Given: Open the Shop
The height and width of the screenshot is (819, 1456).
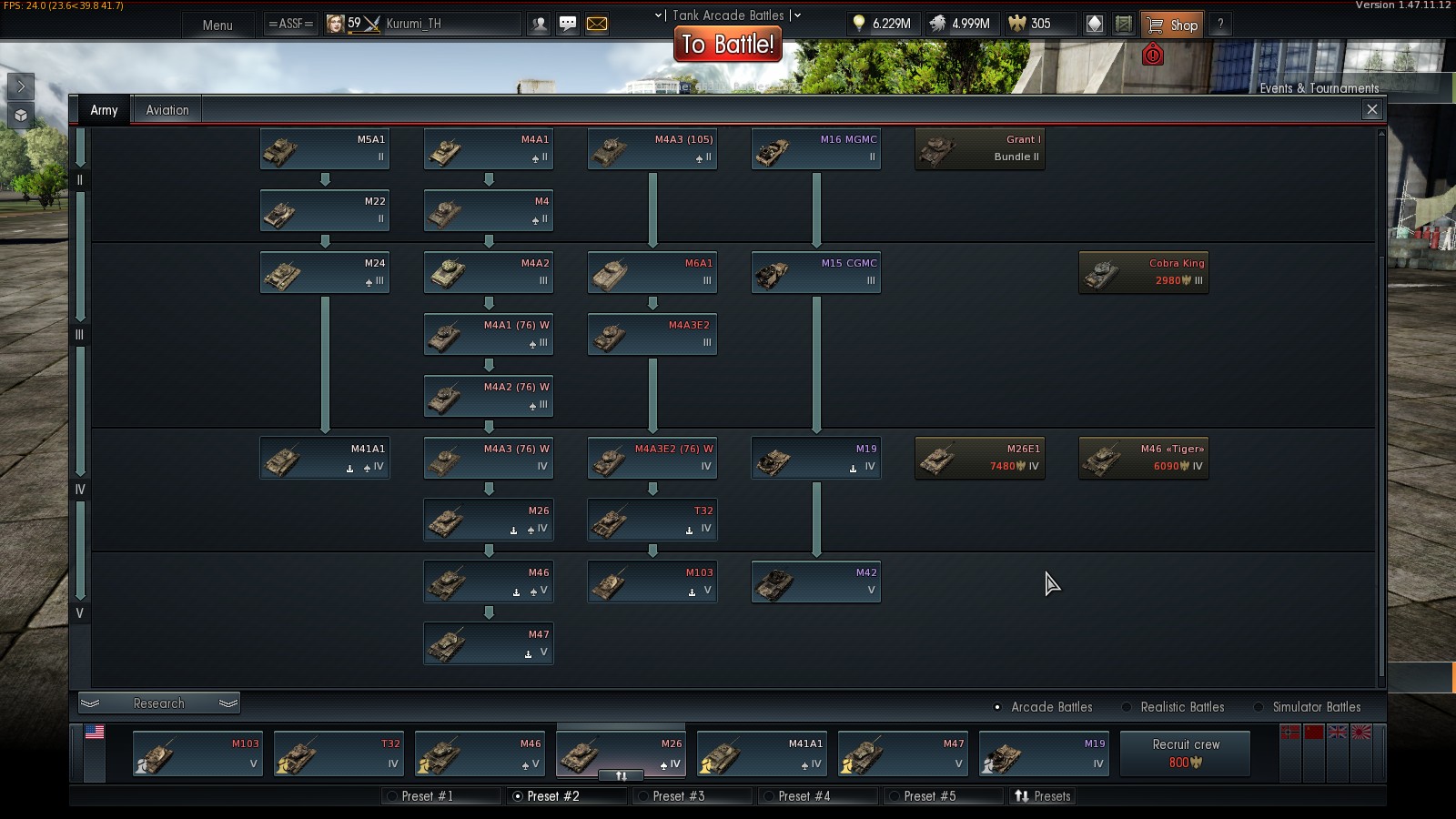Looking at the screenshot, I should click(x=1173, y=25).
